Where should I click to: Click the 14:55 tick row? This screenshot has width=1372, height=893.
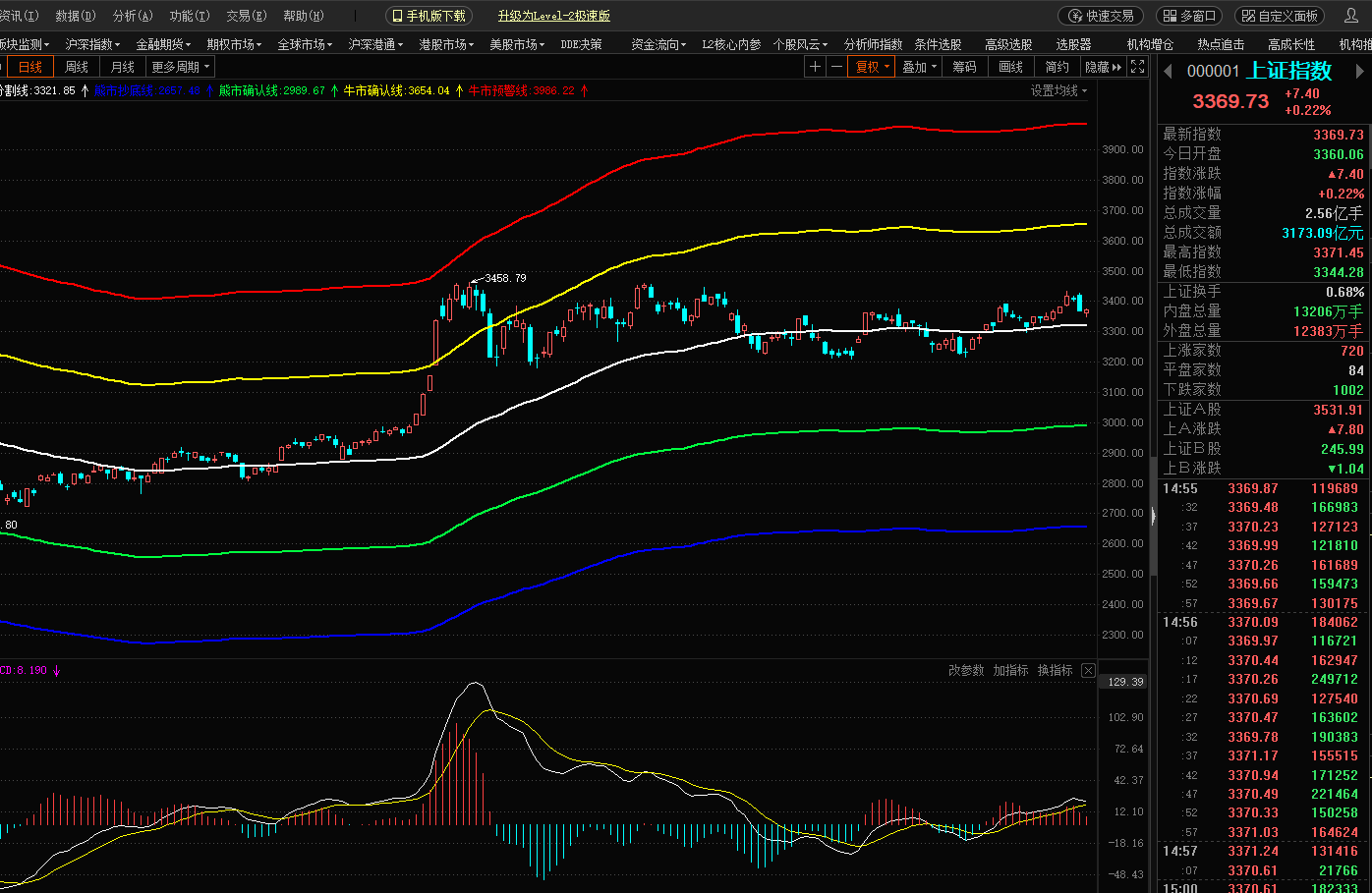point(1264,488)
